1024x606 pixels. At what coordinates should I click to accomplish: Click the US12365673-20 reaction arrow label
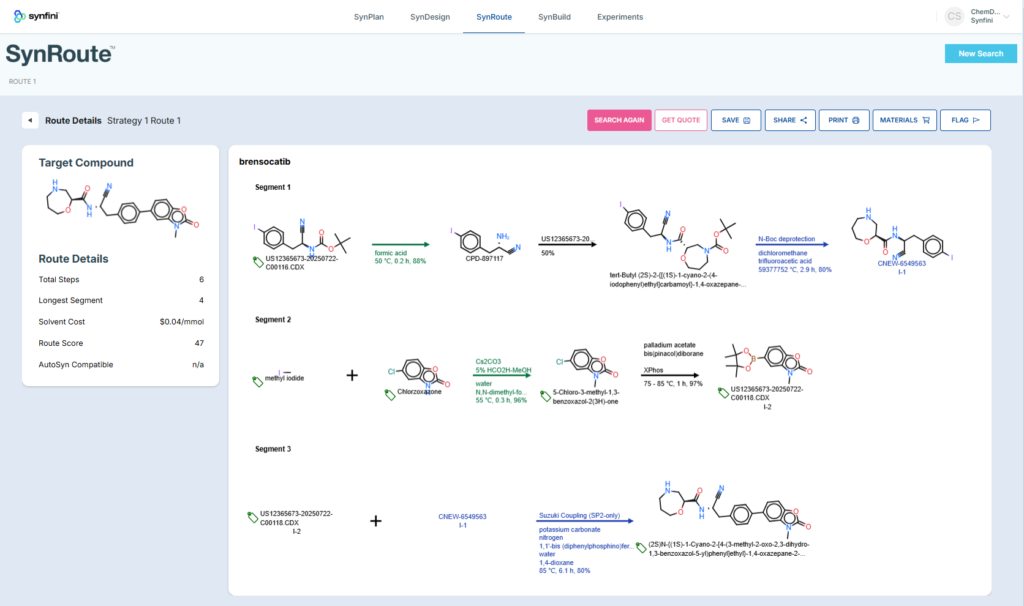[565, 239]
